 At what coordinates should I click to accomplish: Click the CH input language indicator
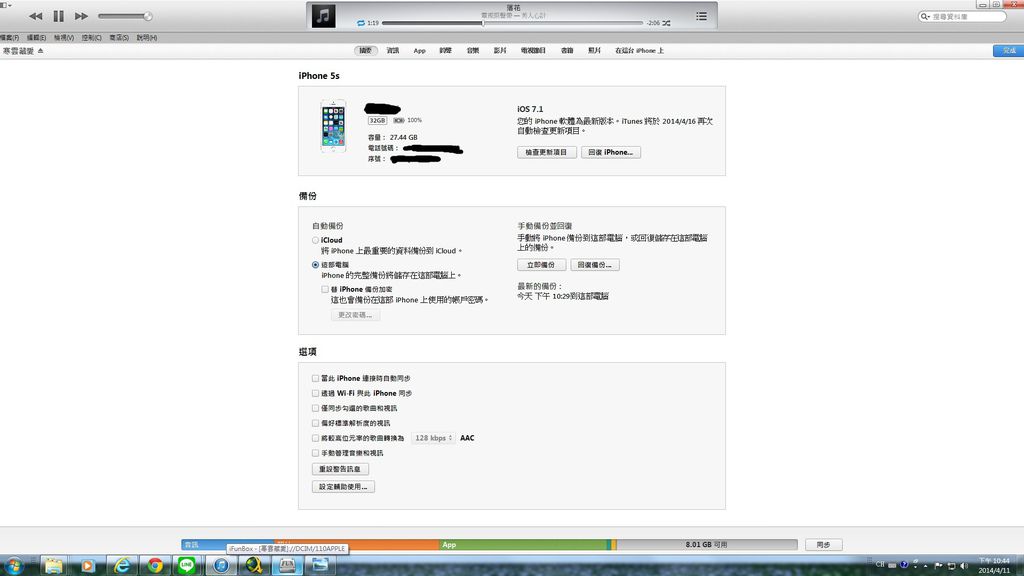pyautogui.click(x=880, y=564)
